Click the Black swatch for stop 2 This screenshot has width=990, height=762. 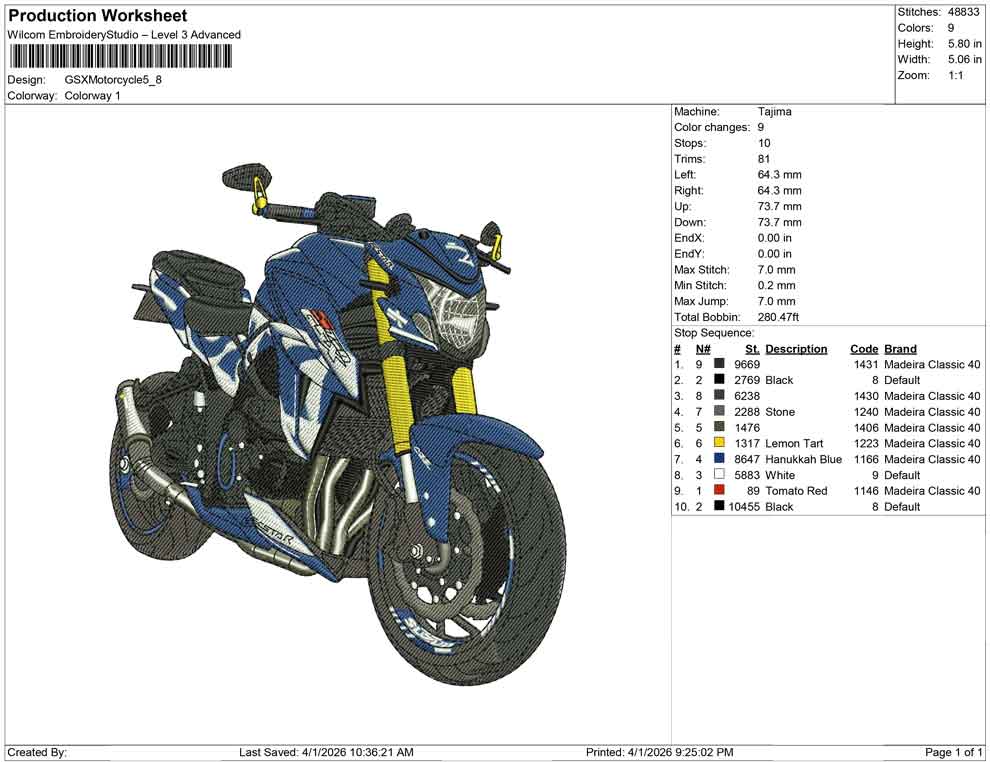coord(722,380)
